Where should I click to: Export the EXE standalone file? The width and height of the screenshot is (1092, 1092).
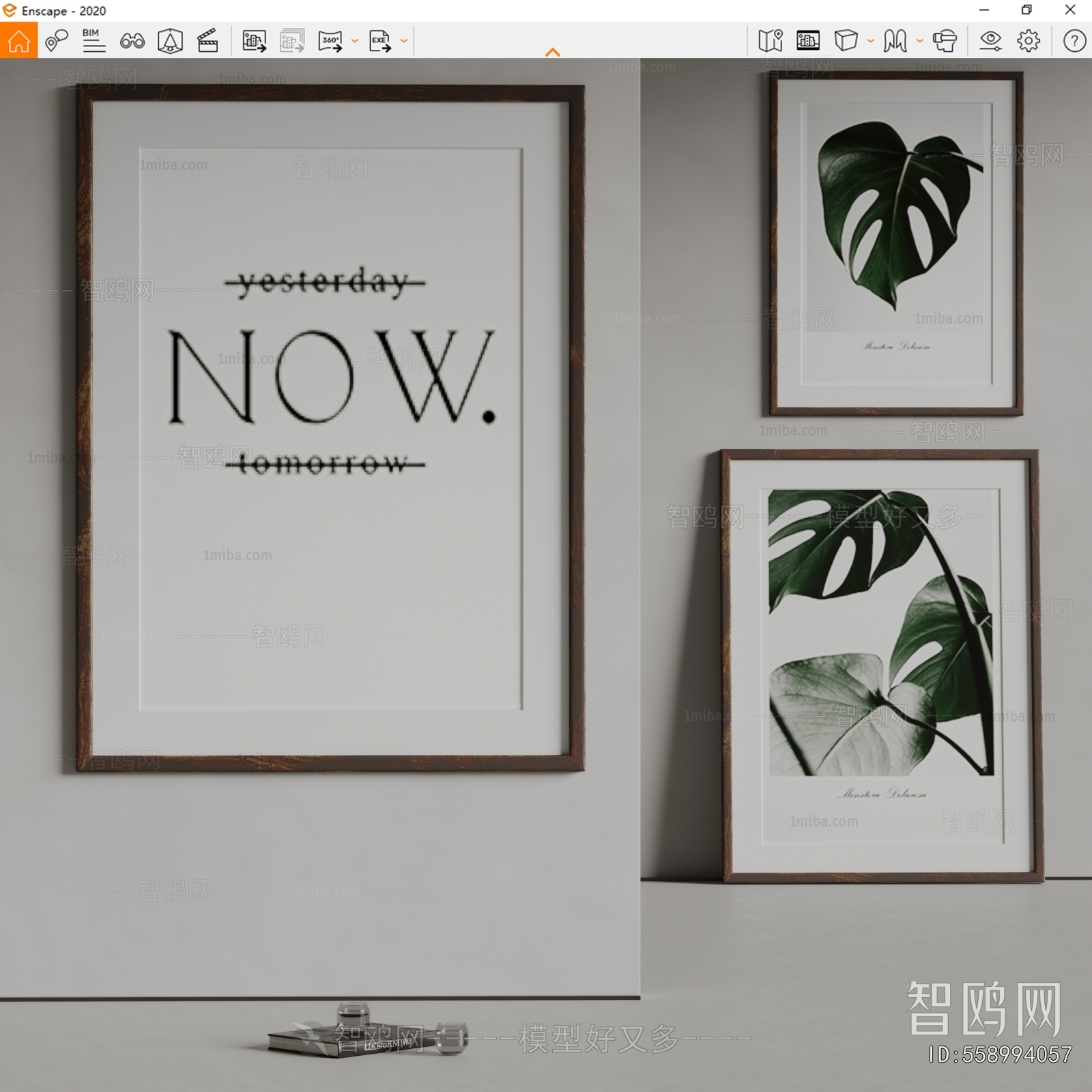coord(380,41)
